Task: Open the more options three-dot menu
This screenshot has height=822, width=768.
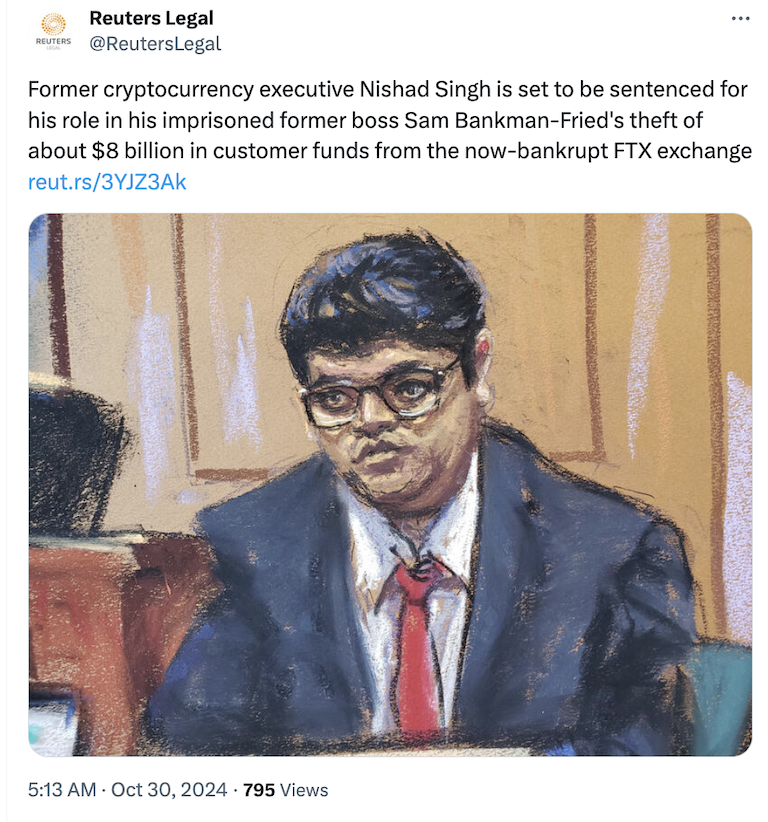Action: 740,19
